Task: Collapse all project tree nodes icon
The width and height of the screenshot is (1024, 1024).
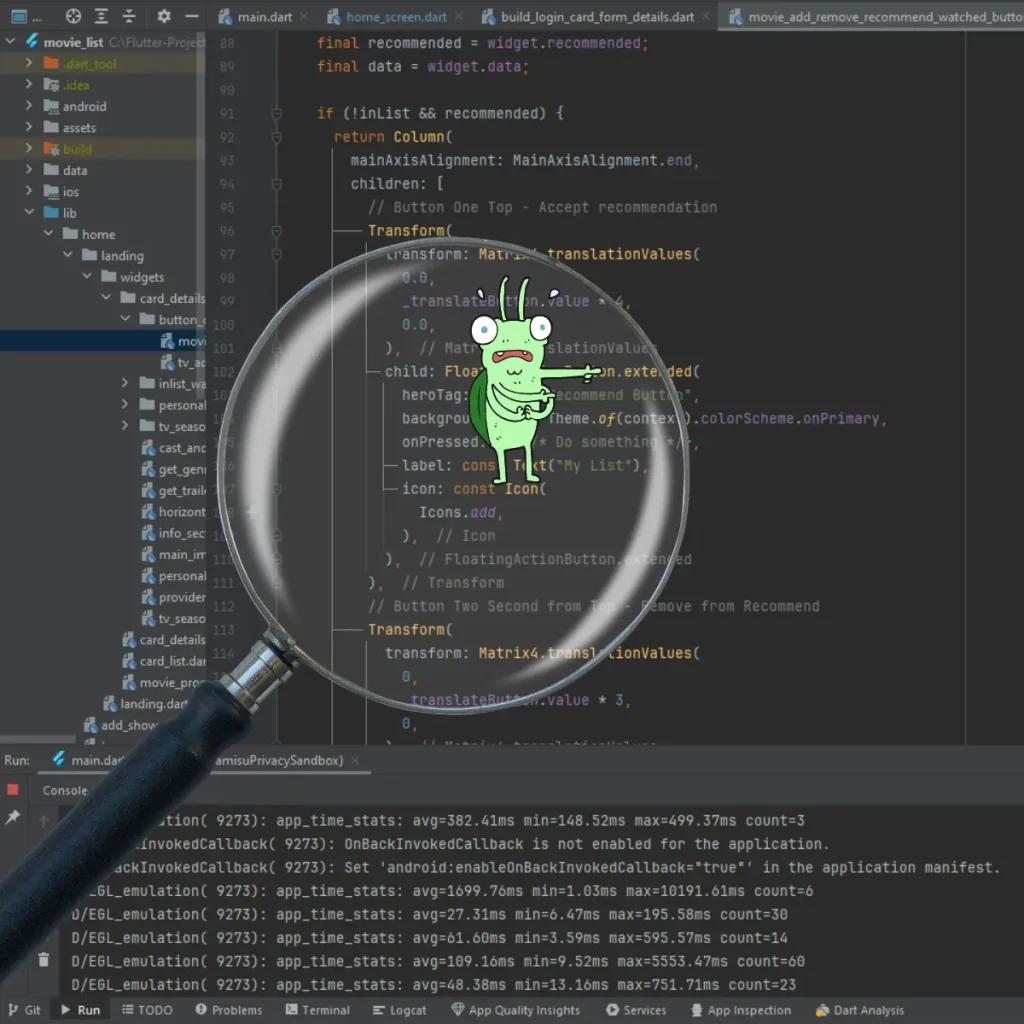Action: click(x=129, y=16)
